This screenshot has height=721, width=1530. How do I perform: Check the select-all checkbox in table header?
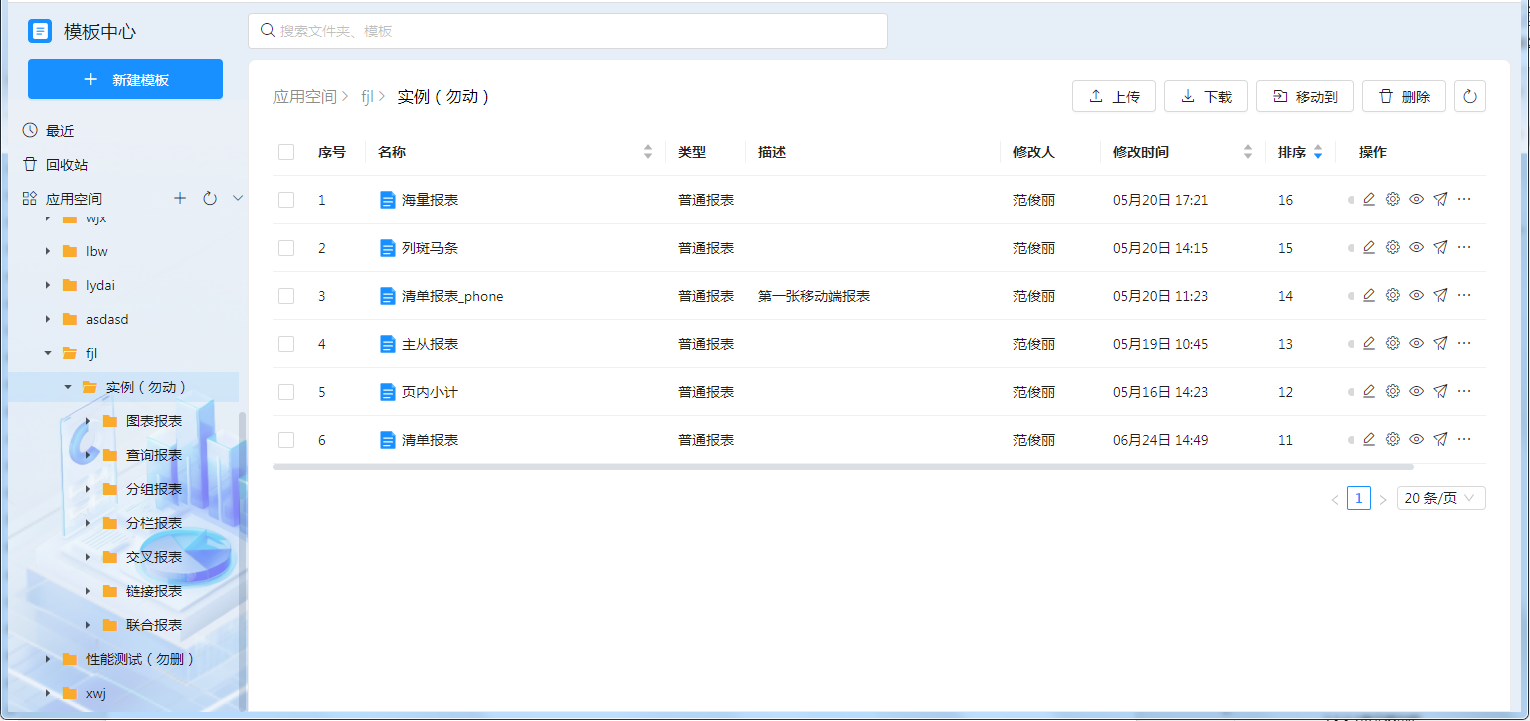(286, 152)
